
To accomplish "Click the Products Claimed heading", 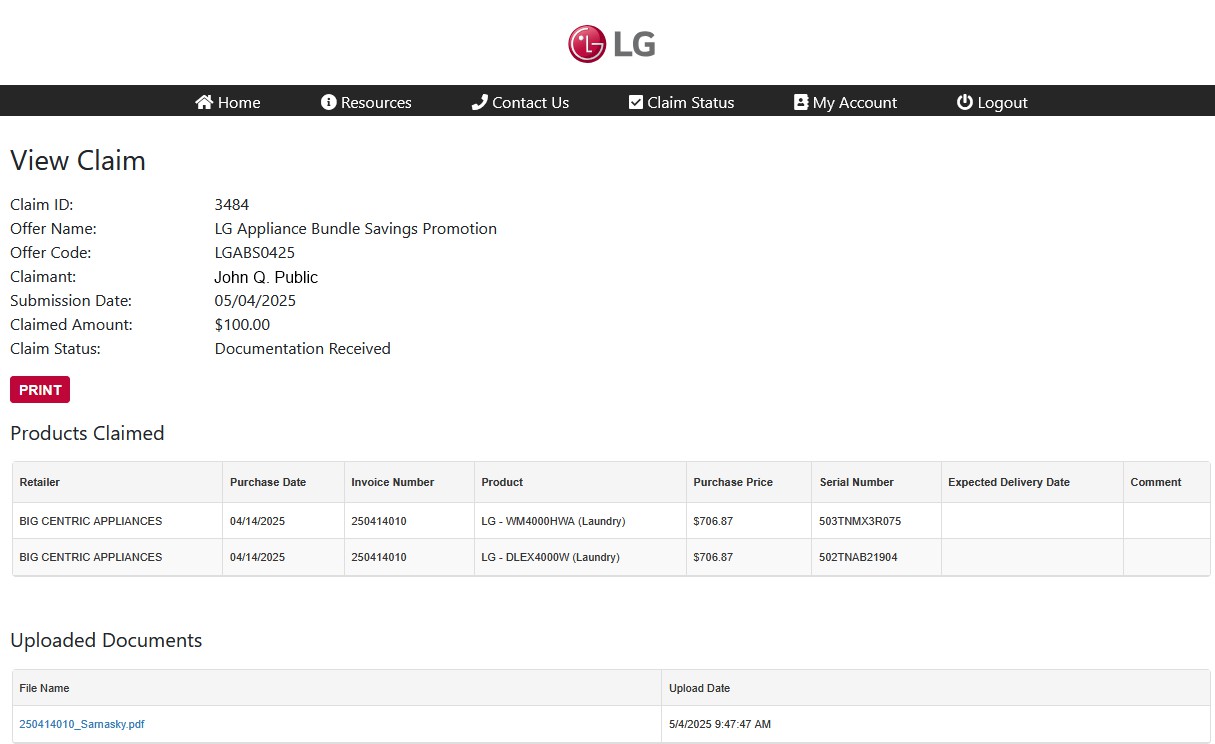I will (87, 434).
